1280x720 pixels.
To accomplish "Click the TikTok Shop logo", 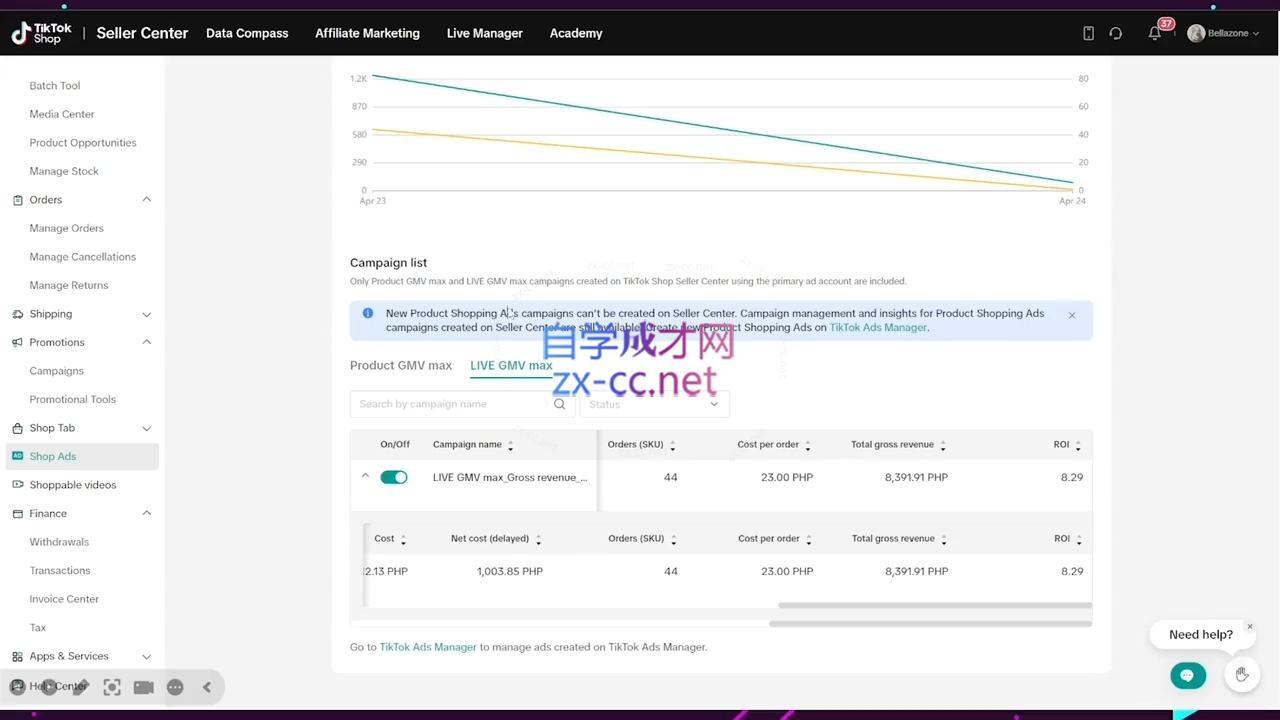I will pyautogui.click(x=42, y=33).
